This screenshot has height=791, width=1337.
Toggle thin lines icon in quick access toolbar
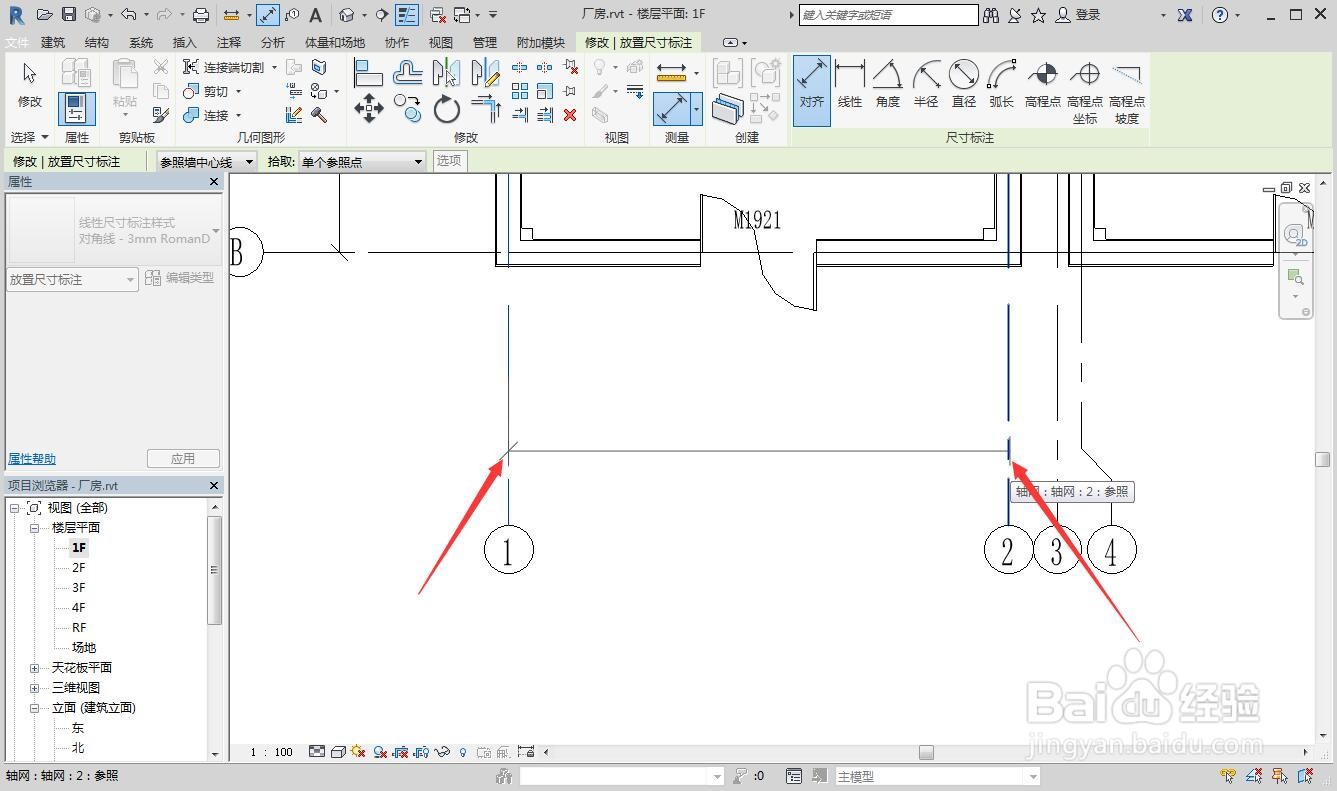[x=407, y=15]
